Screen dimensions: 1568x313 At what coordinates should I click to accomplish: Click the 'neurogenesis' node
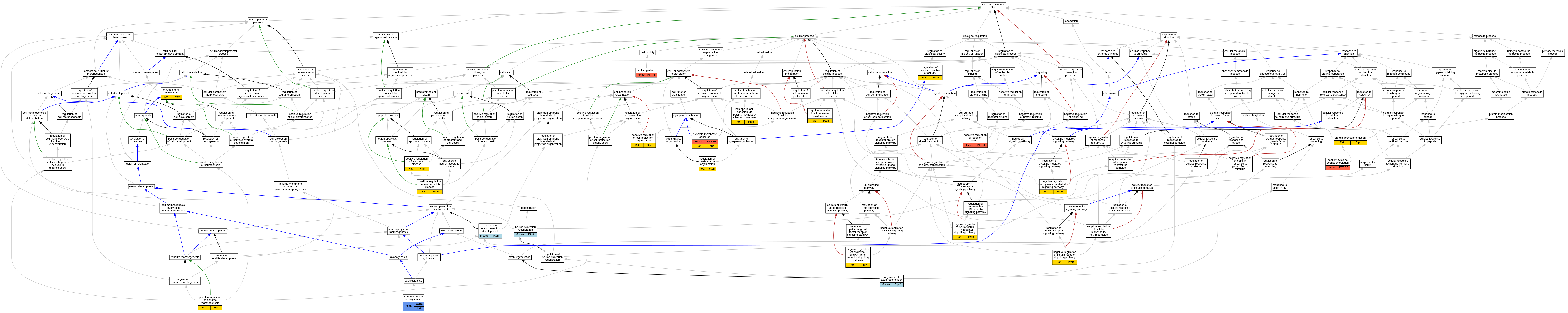click(144, 116)
